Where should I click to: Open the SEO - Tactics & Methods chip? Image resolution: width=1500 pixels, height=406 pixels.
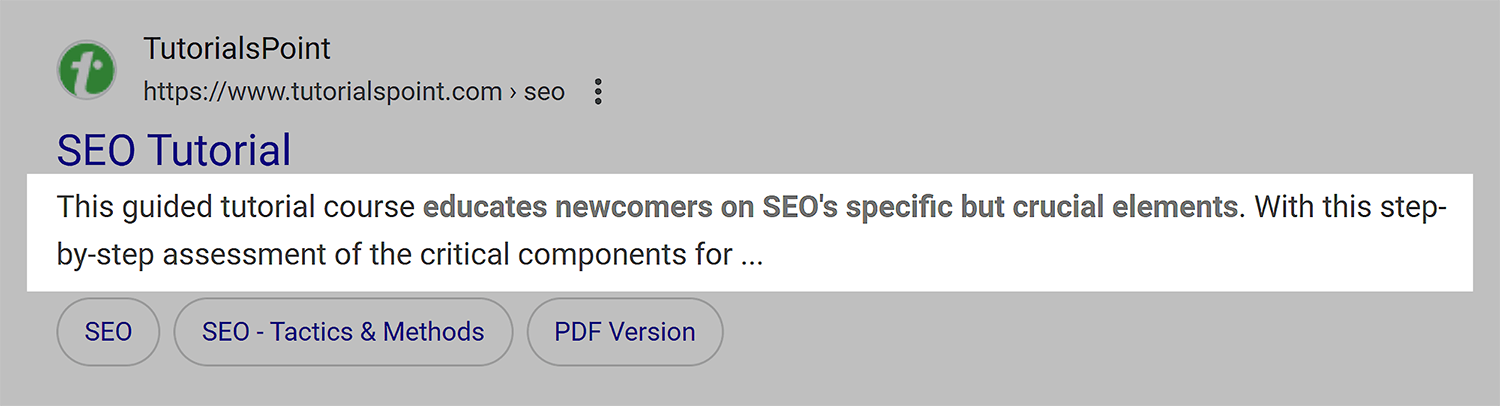(x=343, y=332)
